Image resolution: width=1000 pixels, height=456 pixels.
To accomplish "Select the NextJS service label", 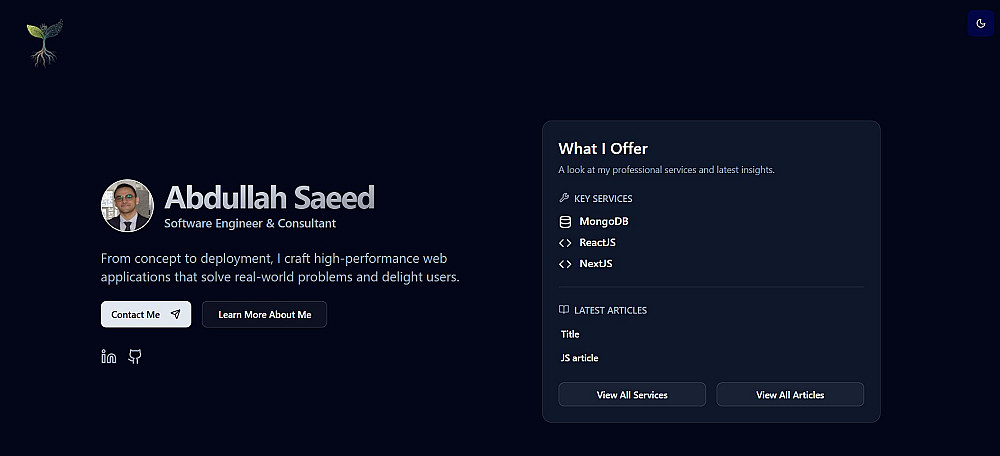I will pyautogui.click(x=596, y=264).
